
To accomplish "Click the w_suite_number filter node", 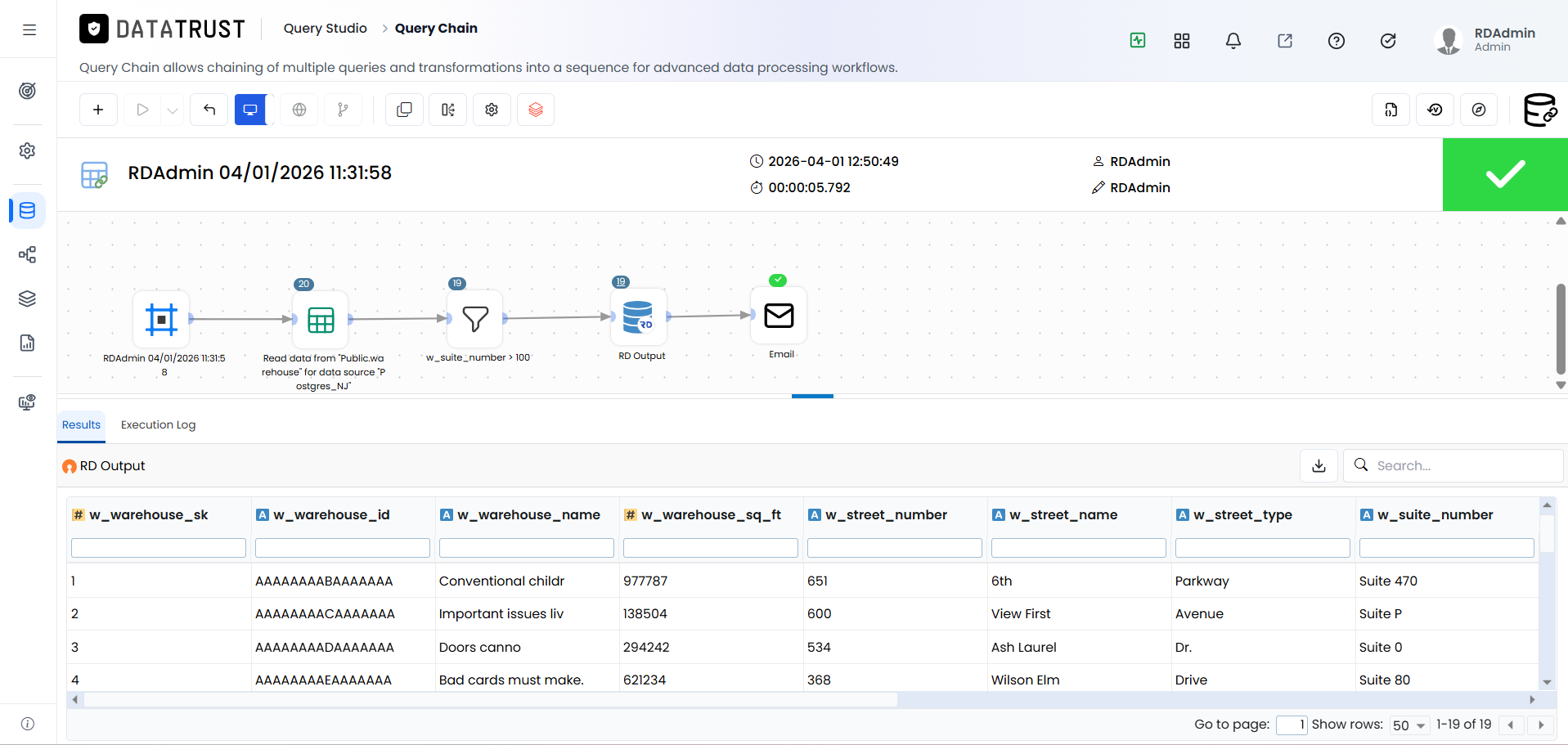I will (x=475, y=319).
